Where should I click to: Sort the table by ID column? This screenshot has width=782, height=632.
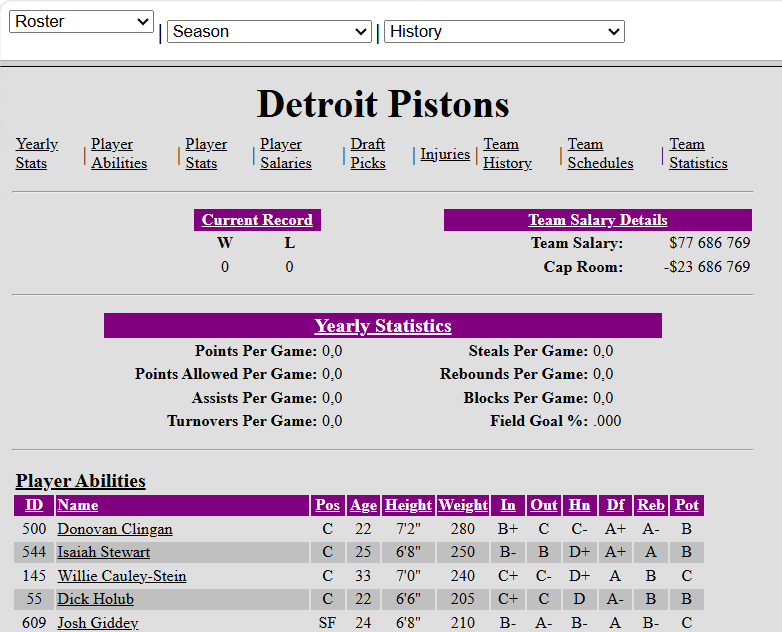click(34, 505)
